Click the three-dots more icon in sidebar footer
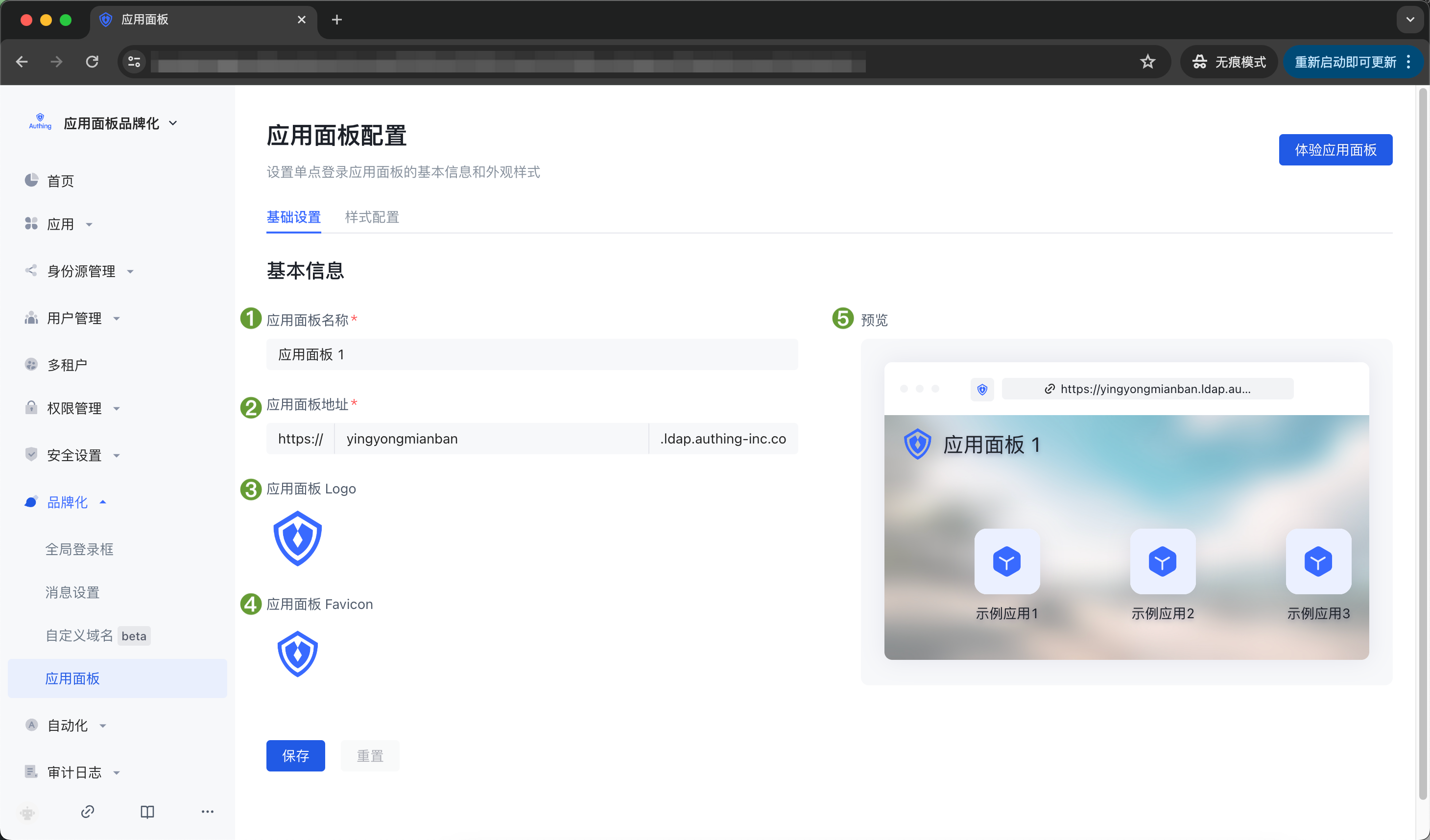Screen dimensions: 1430x840 coord(208,812)
